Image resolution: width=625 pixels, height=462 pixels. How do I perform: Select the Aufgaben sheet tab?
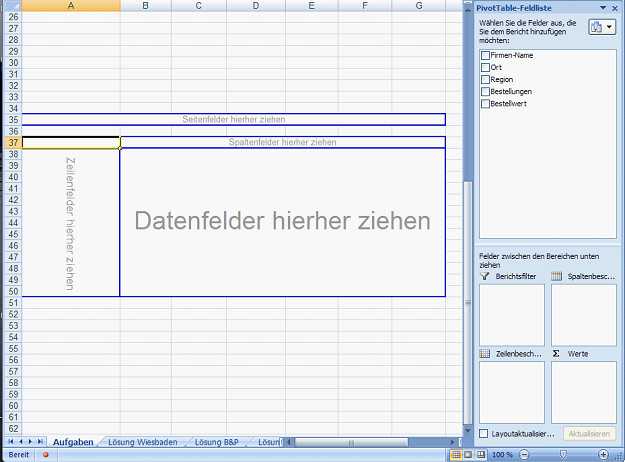73,441
